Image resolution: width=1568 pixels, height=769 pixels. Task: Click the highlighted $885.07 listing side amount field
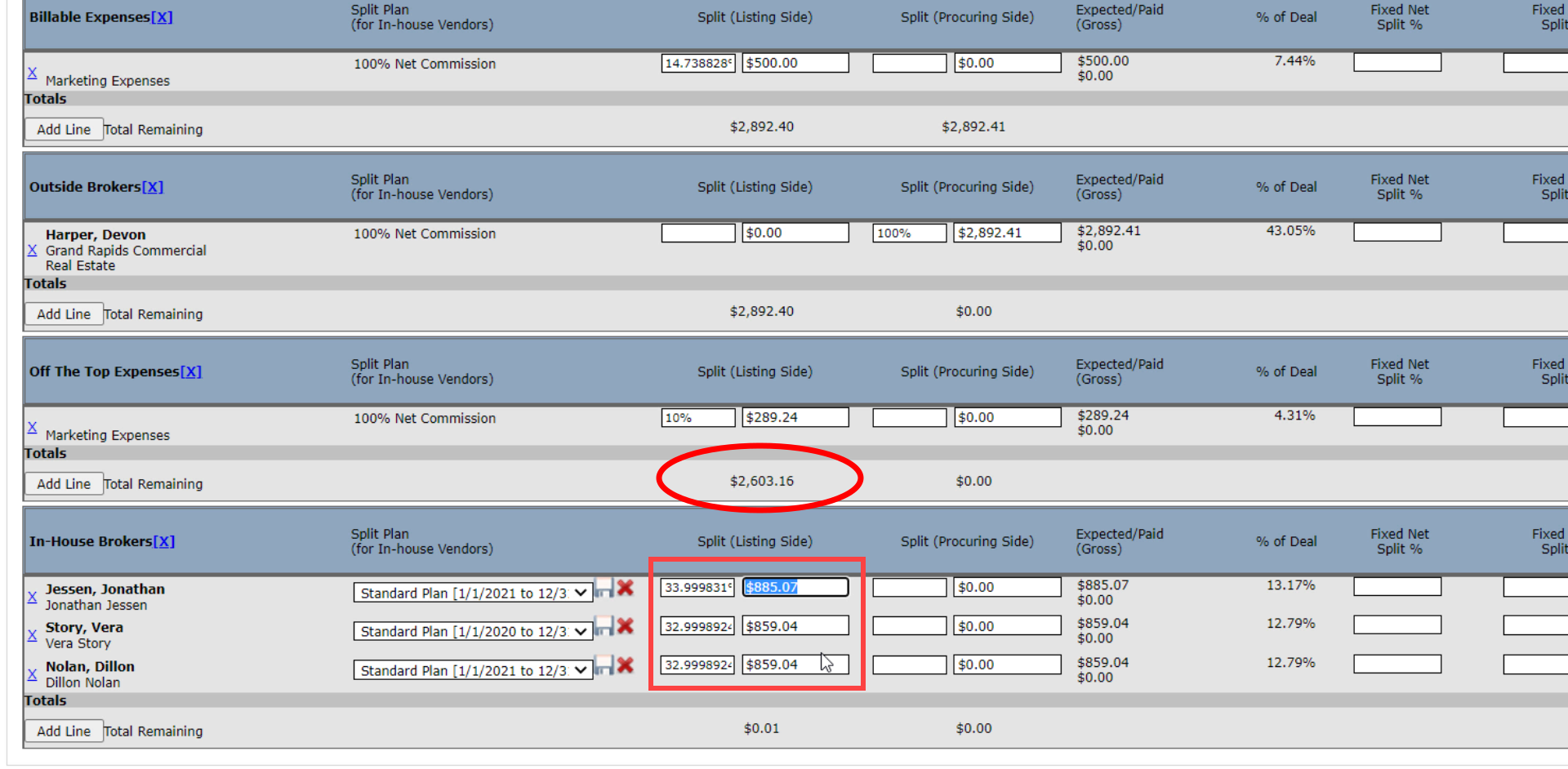click(x=795, y=587)
